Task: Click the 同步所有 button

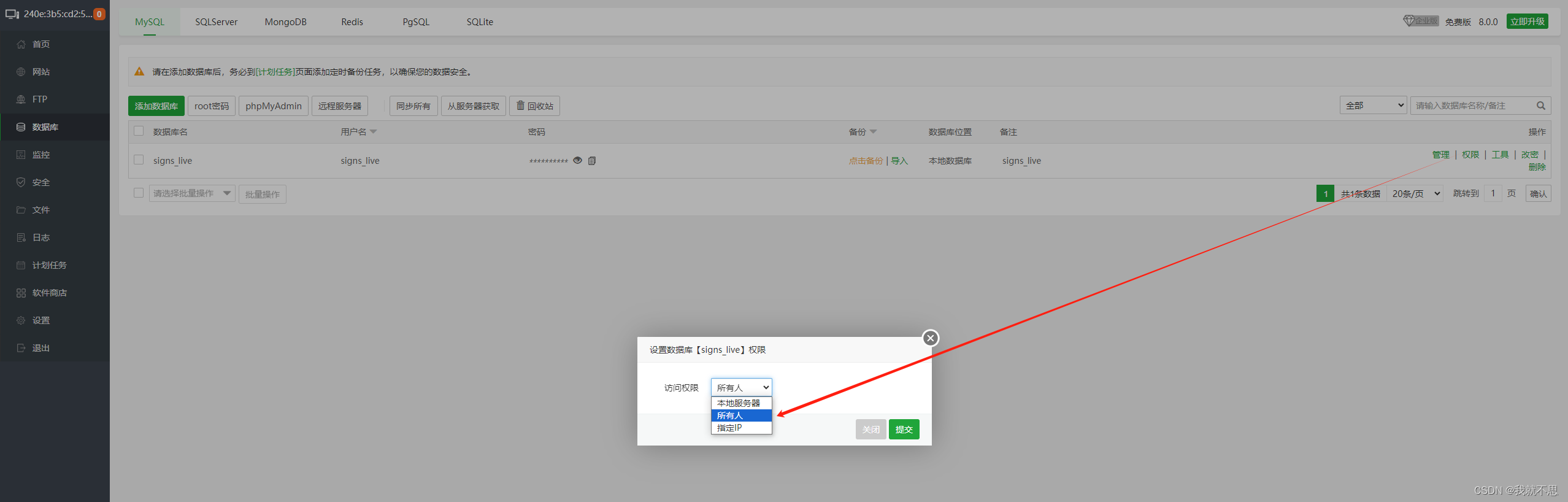Action: (x=413, y=106)
